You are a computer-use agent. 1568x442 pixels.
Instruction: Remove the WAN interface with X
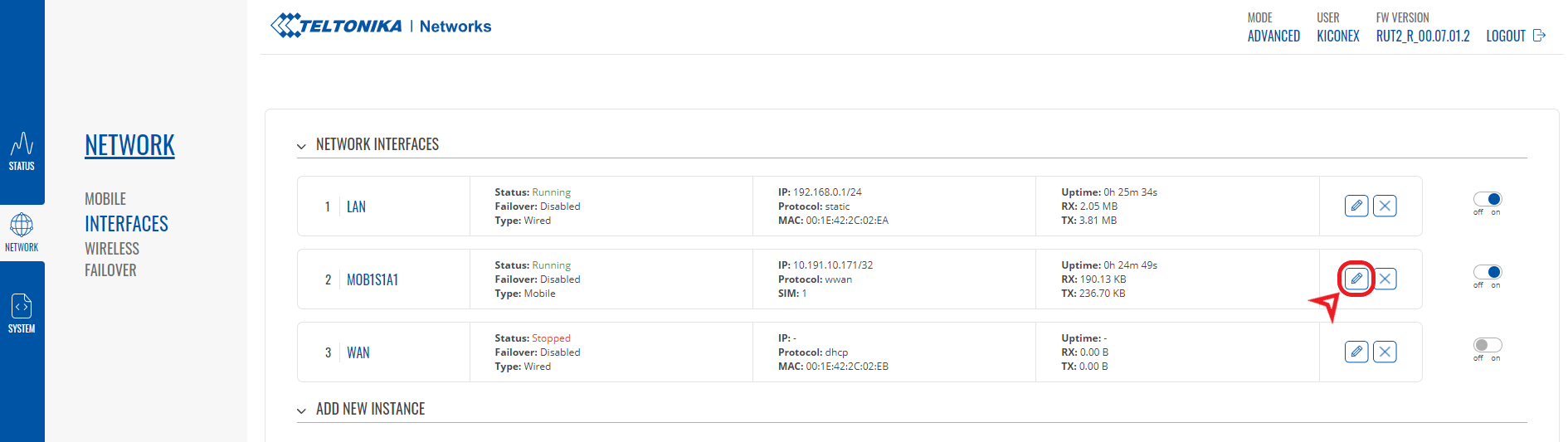1385,352
